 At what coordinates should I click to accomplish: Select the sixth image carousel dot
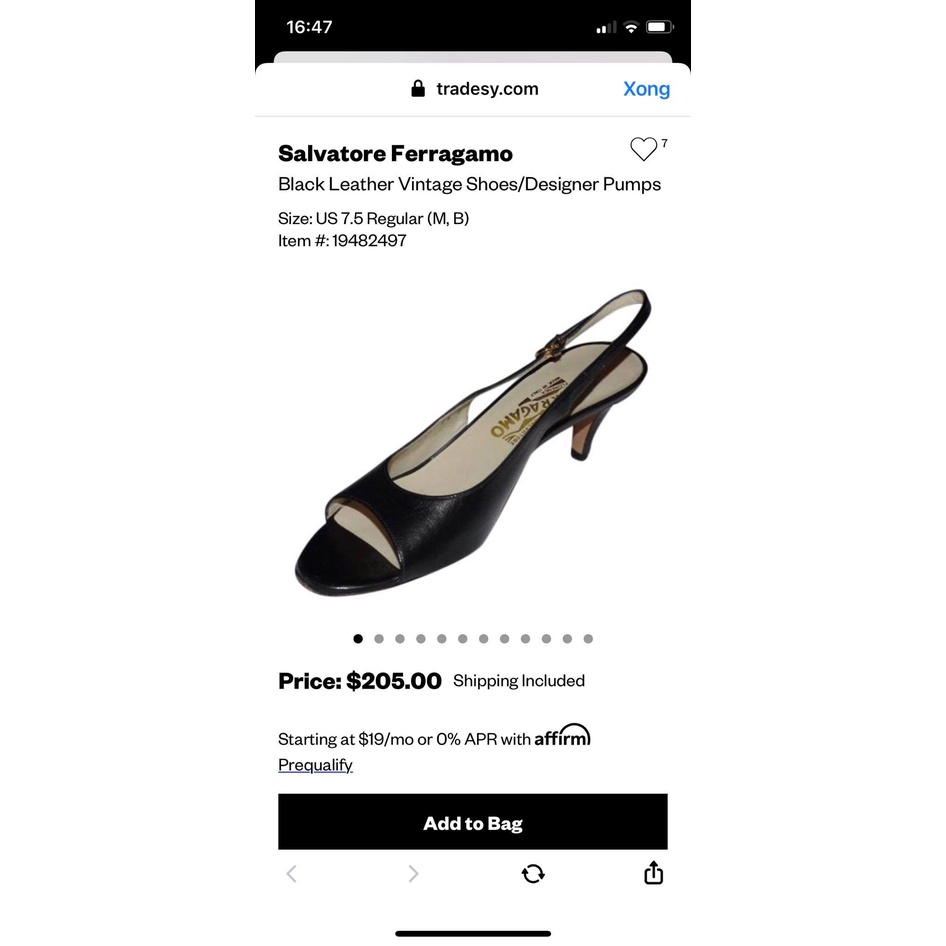pos(463,638)
